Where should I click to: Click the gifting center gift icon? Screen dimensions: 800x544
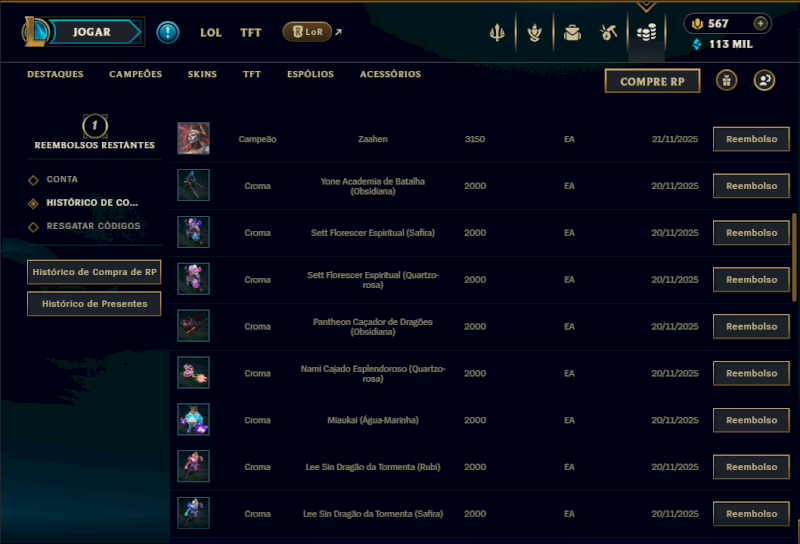tap(727, 81)
